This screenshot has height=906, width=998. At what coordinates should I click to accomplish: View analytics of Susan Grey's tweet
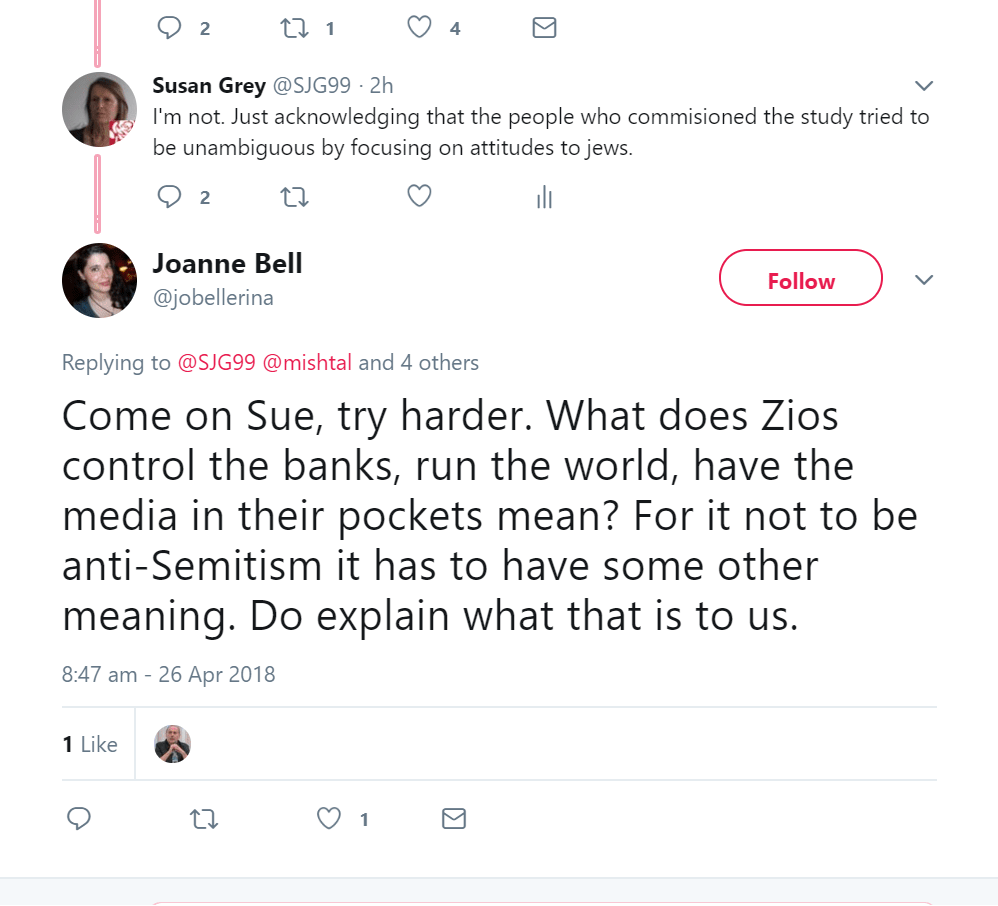pos(544,198)
